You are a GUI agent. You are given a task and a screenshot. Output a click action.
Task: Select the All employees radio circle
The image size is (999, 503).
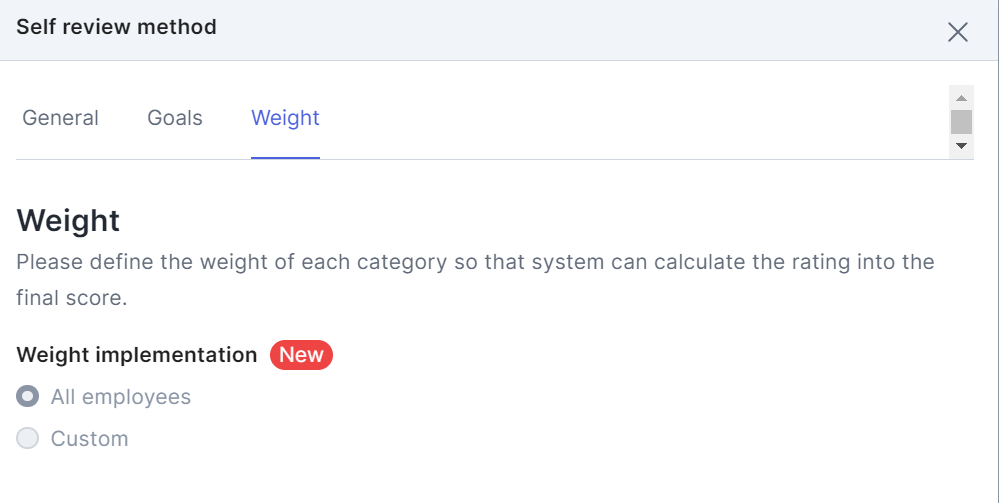(x=28, y=397)
